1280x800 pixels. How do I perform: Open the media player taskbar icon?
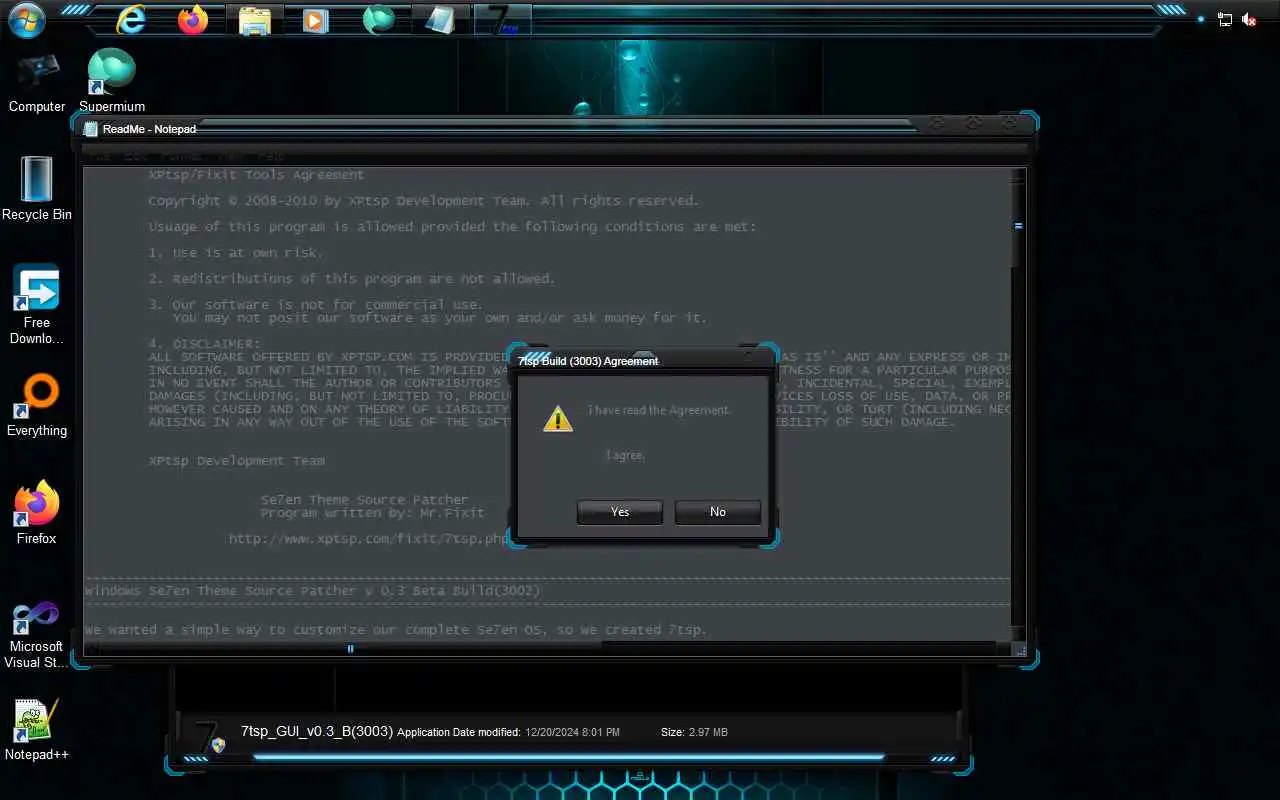(x=316, y=19)
